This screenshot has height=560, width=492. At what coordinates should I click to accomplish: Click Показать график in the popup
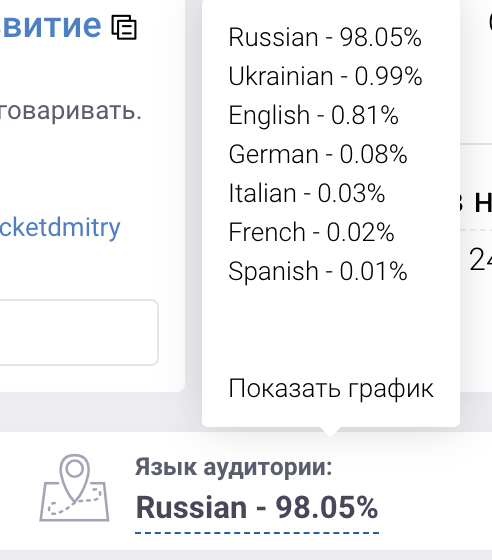[x=331, y=389]
